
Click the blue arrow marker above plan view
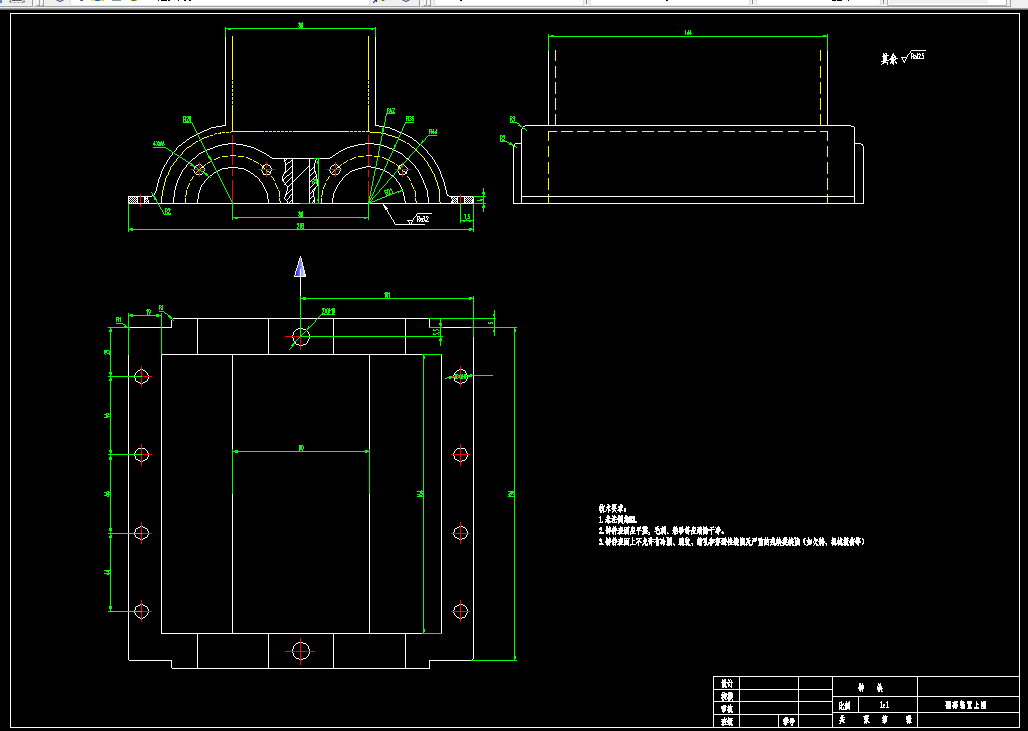(300, 267)
